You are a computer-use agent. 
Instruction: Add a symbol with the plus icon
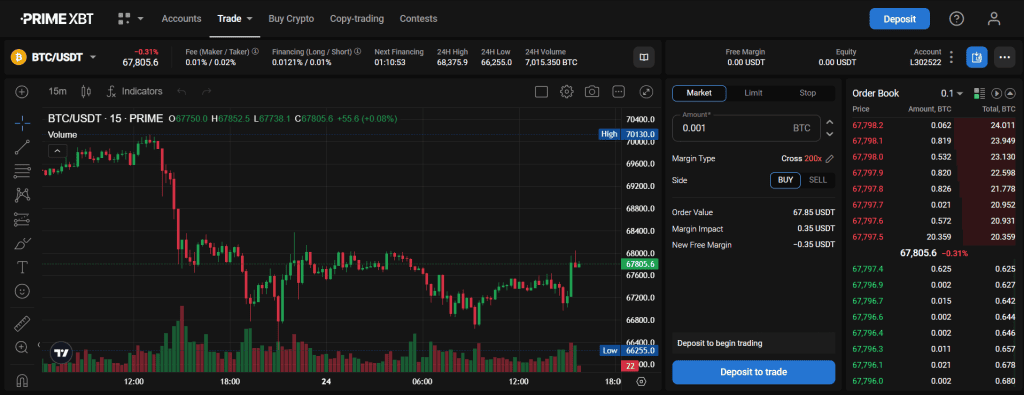(x=22, y=92)
